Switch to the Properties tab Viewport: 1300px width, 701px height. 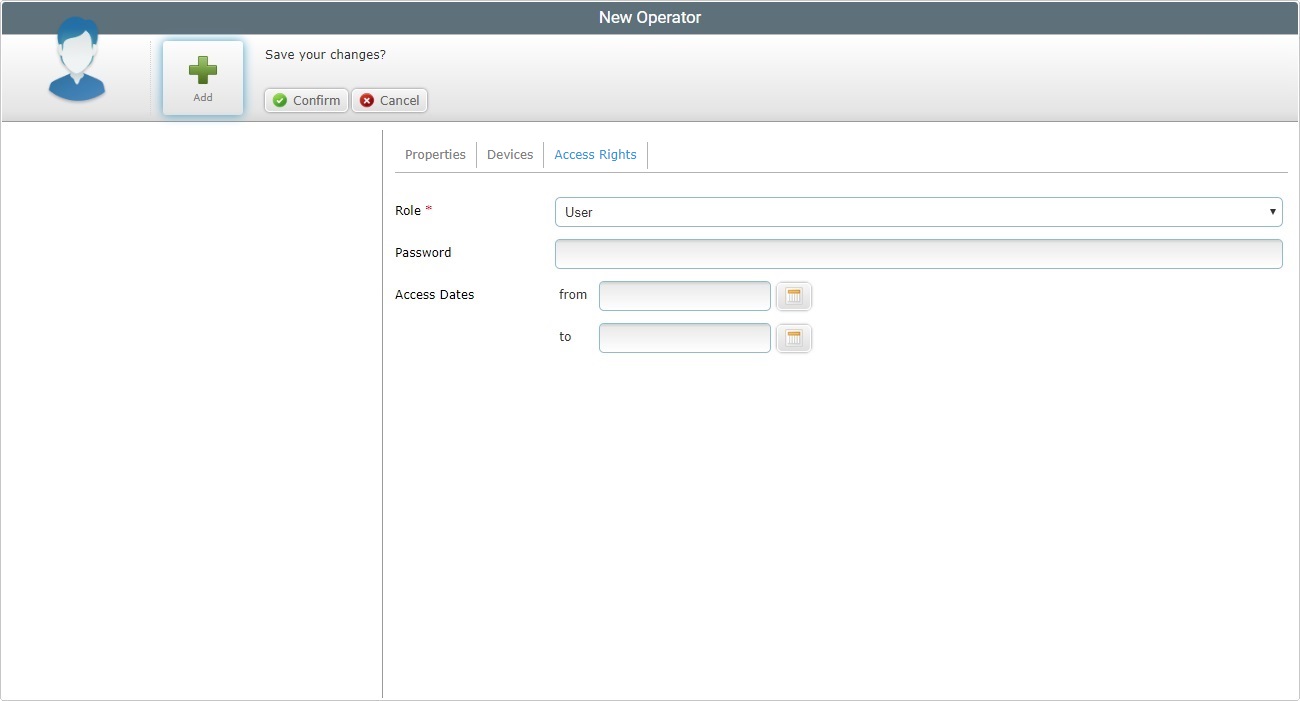pos(435,154)
